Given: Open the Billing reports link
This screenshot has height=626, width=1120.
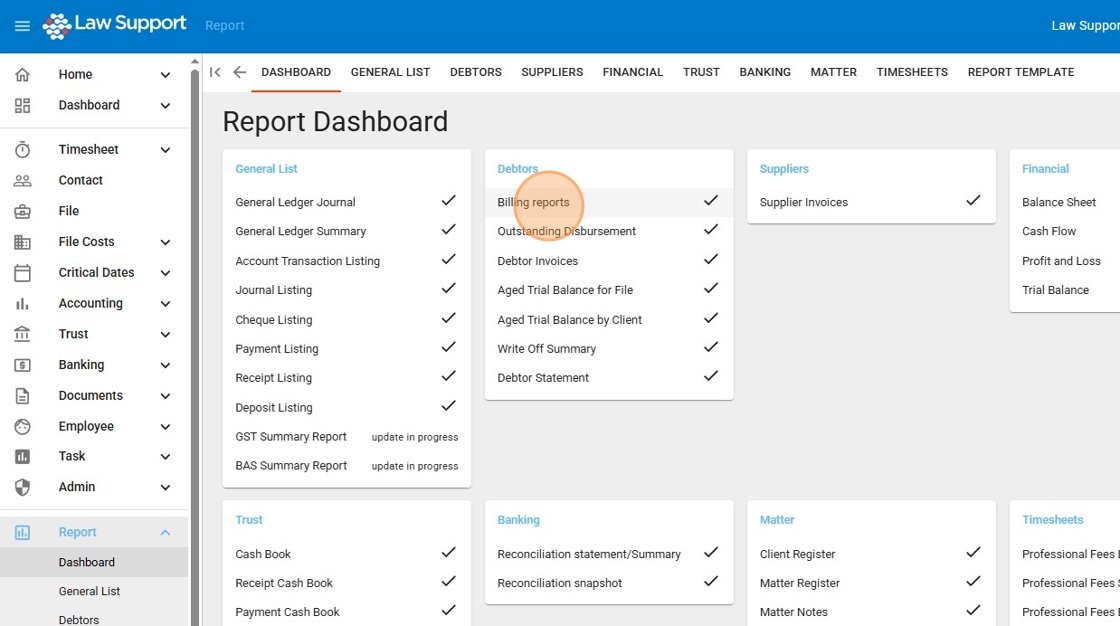Looking at the screenshot, I should click(x=534, y=202).
